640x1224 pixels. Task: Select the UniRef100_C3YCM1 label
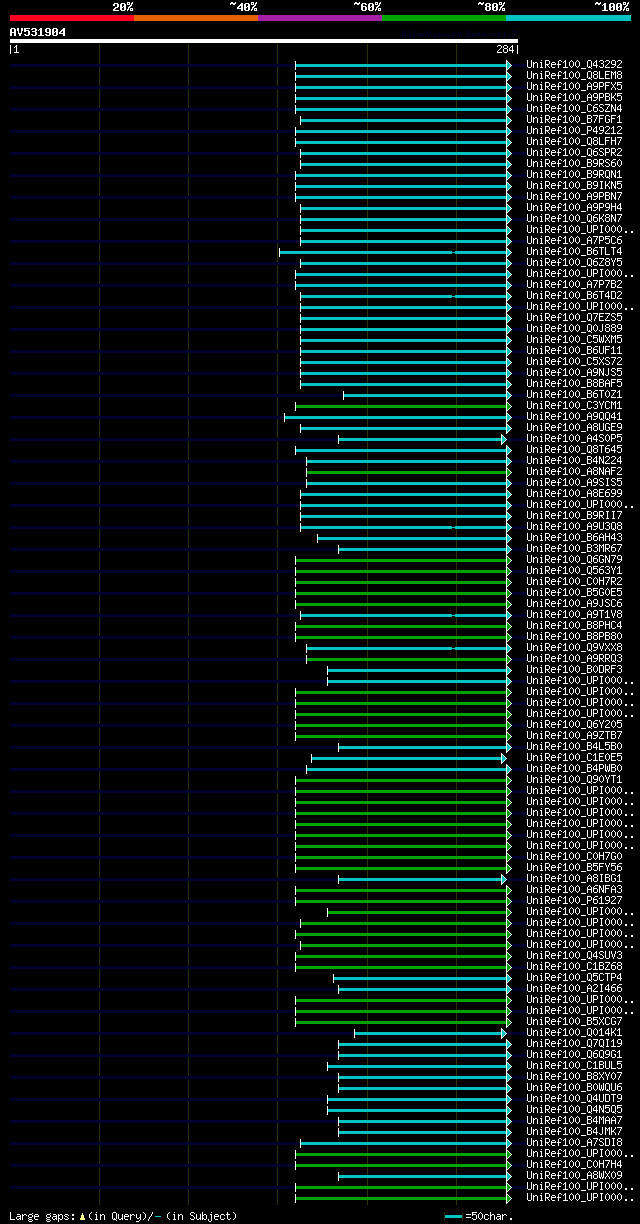(574, 405)
